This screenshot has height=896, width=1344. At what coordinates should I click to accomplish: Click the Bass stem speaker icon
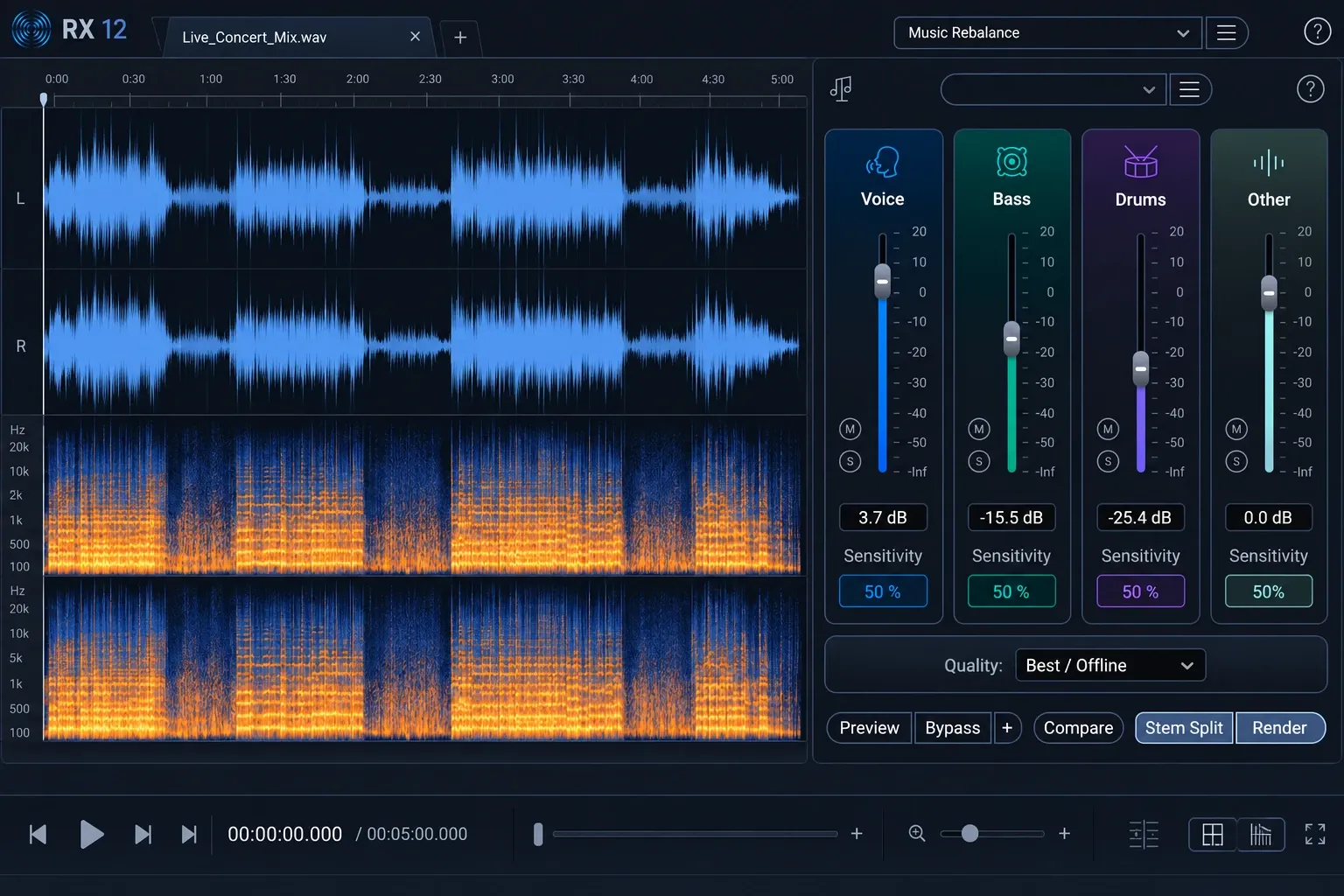click(x=1011, y=162)
